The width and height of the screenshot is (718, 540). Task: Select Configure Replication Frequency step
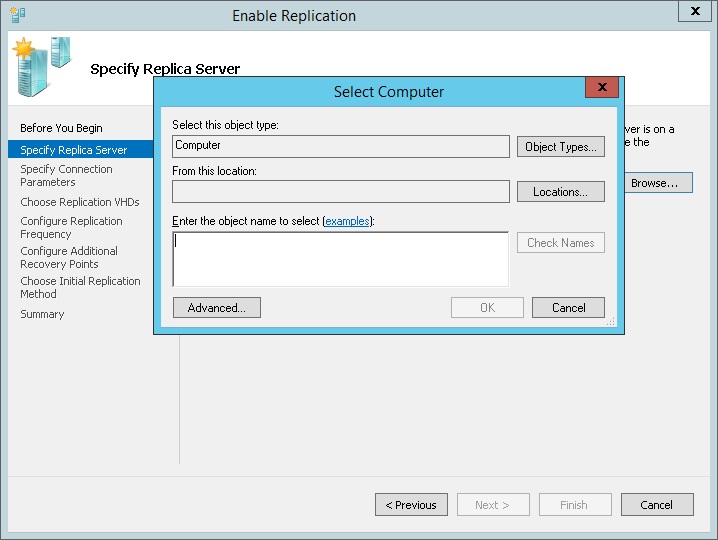pos(71,227)
